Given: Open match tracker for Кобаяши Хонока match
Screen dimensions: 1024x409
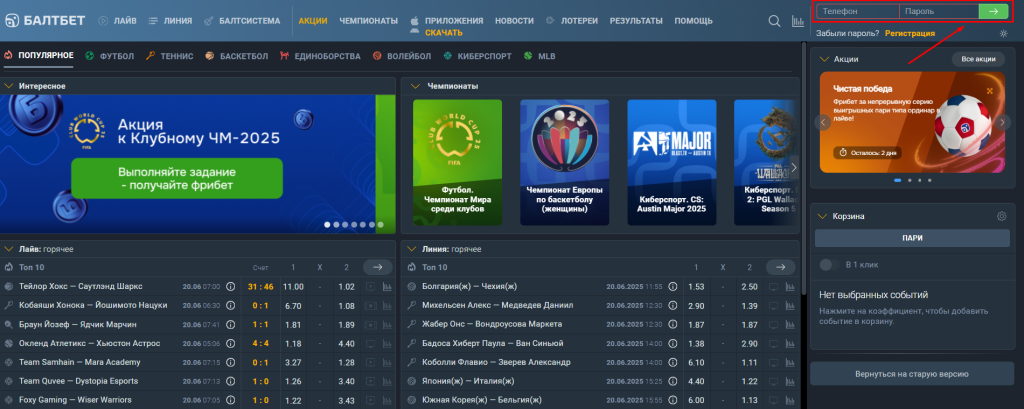Looking at the screenshot, I should (370, 305).
